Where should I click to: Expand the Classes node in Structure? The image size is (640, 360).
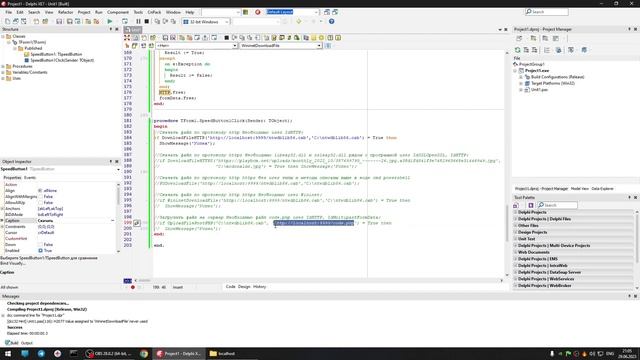click(x=3, y=36)
